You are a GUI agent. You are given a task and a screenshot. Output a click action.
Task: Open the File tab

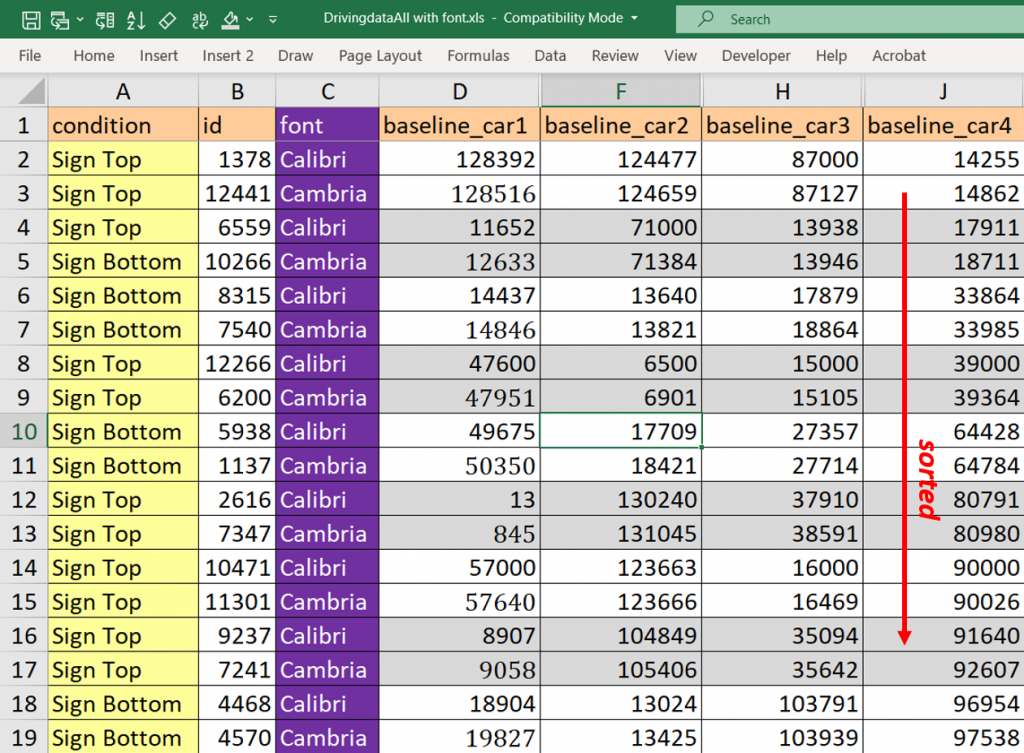click(30, 56)
